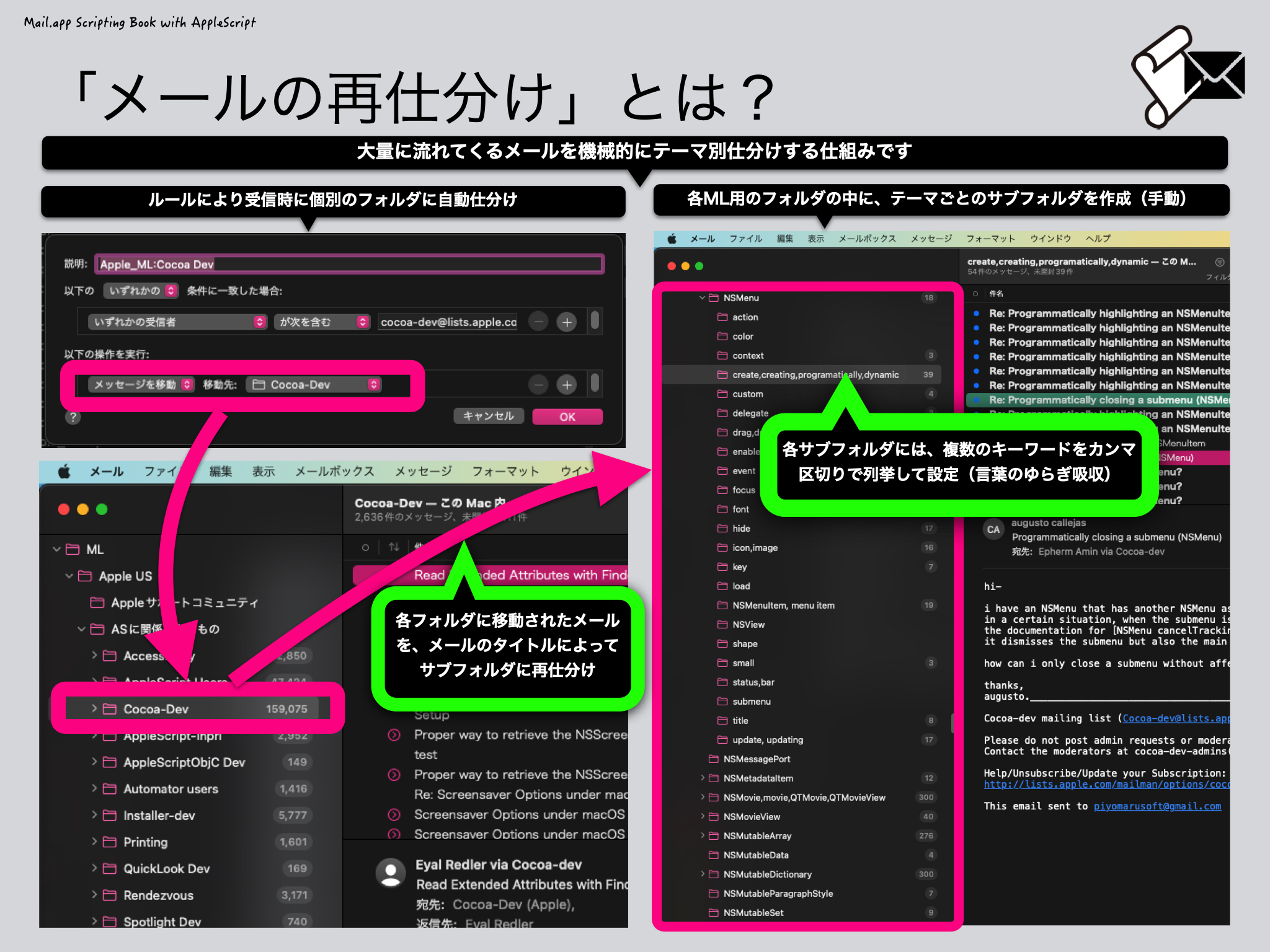Click the reply arrow icon beside Screensaver Options thread
The width and height of the screenshot is (1270, 952).
point(394,814)
